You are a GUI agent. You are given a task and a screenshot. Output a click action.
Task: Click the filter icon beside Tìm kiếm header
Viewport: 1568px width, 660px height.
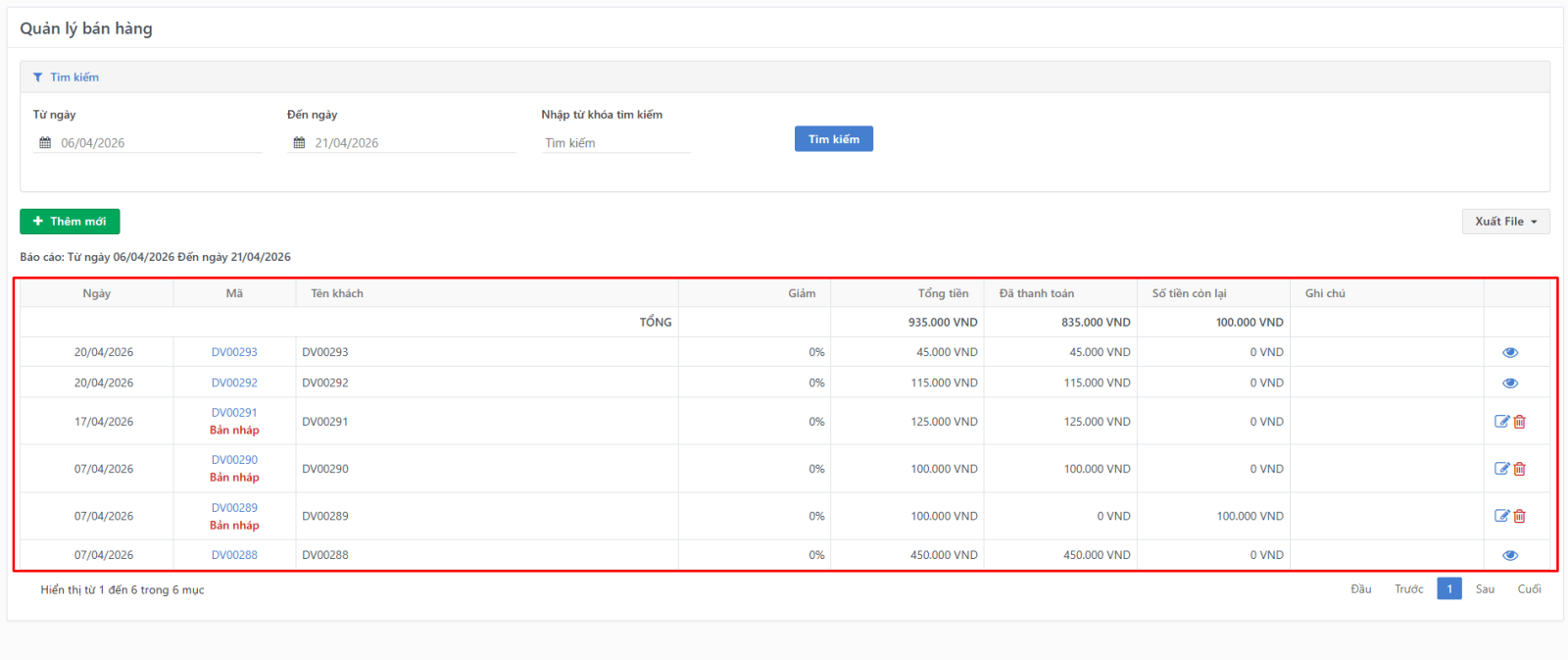[x=37, y=77]
